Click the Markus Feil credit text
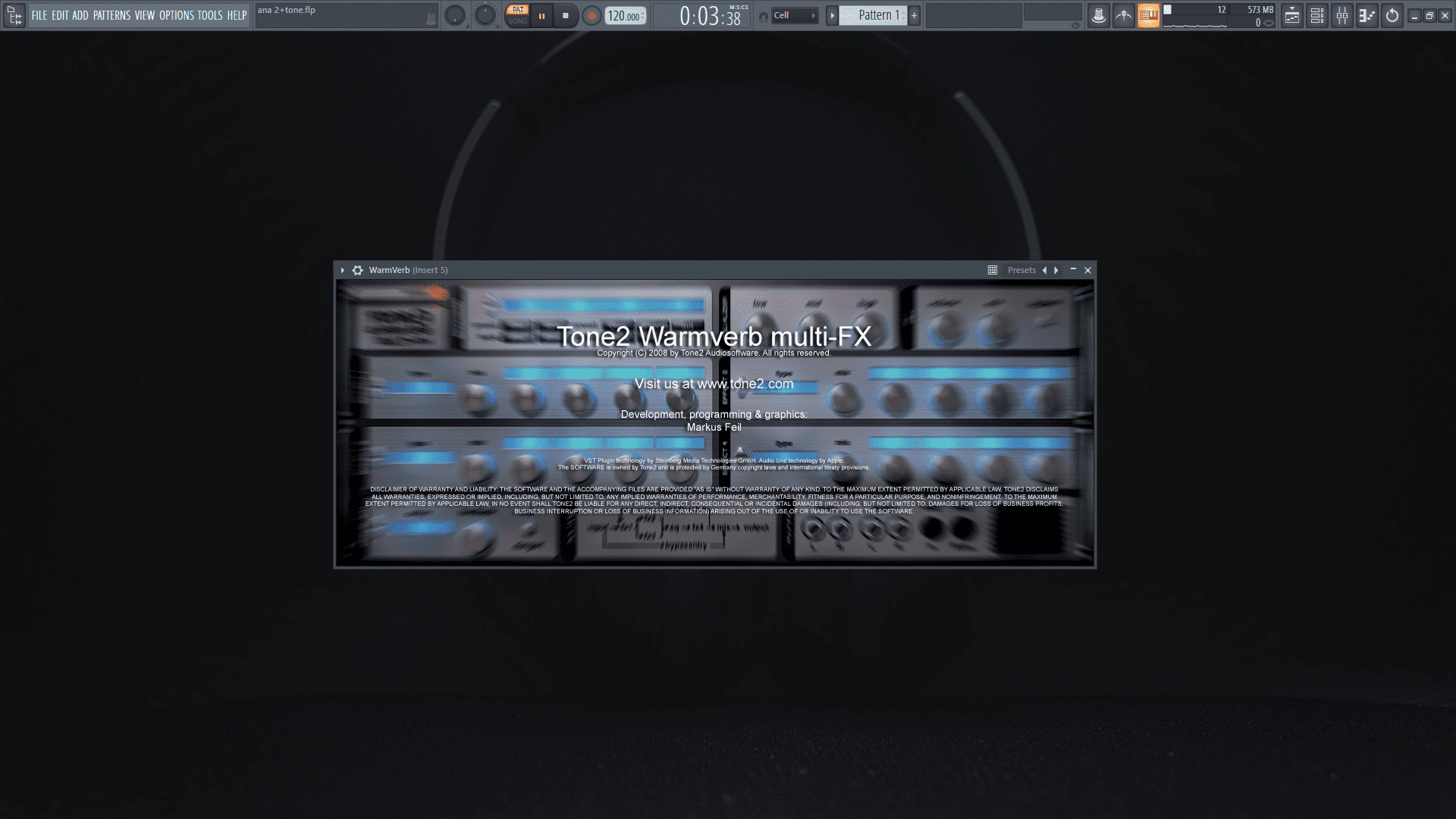 [x=714, y=427]
